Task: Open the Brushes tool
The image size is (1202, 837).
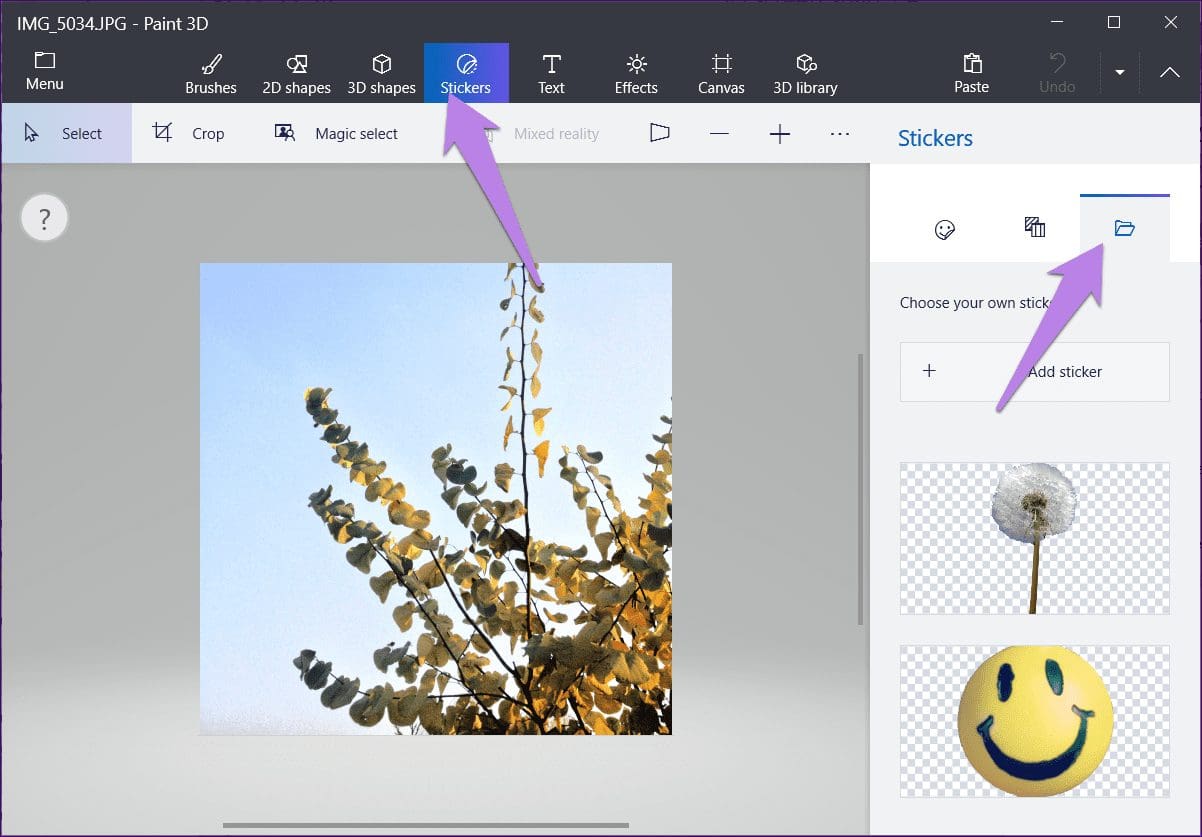Action: tap(211, 74)
